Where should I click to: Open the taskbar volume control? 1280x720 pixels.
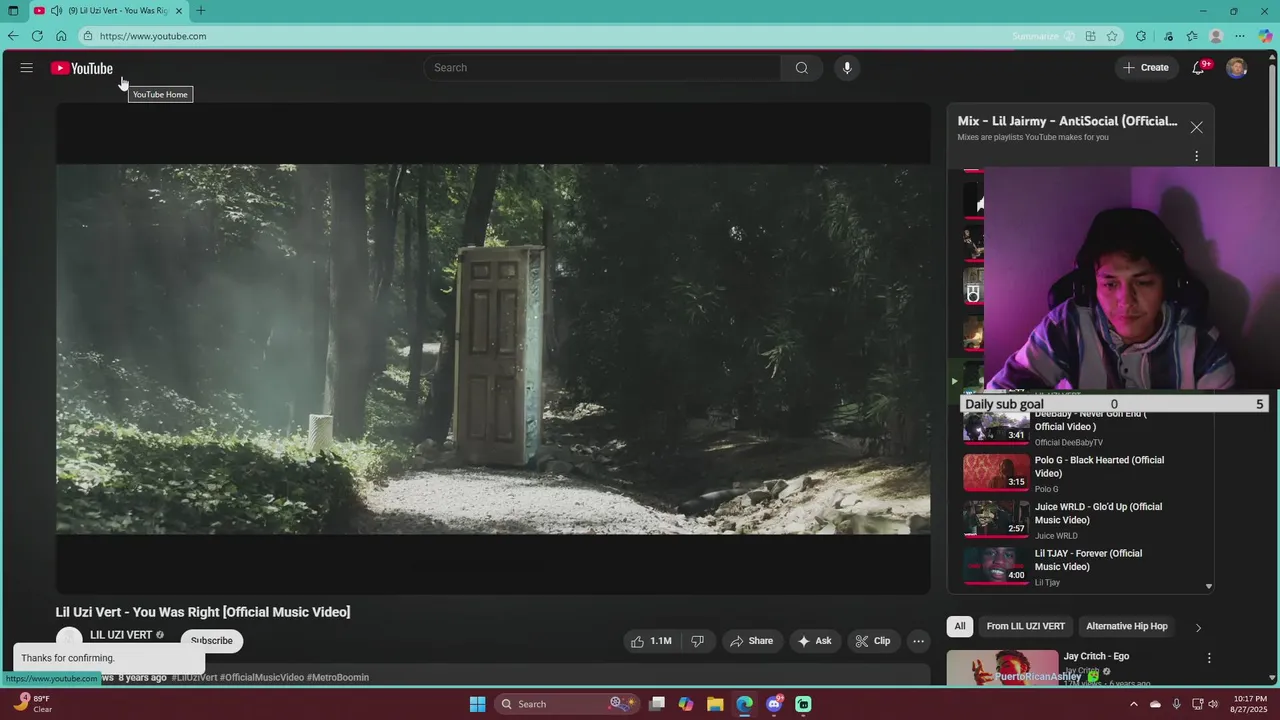coord(1214,704)
